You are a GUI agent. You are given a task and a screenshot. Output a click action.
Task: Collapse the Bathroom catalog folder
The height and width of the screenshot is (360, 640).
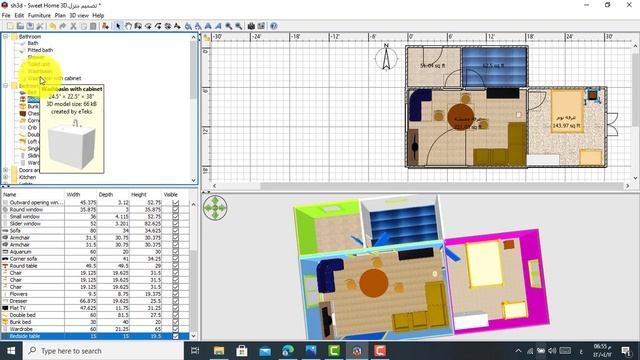click(6, 36)
